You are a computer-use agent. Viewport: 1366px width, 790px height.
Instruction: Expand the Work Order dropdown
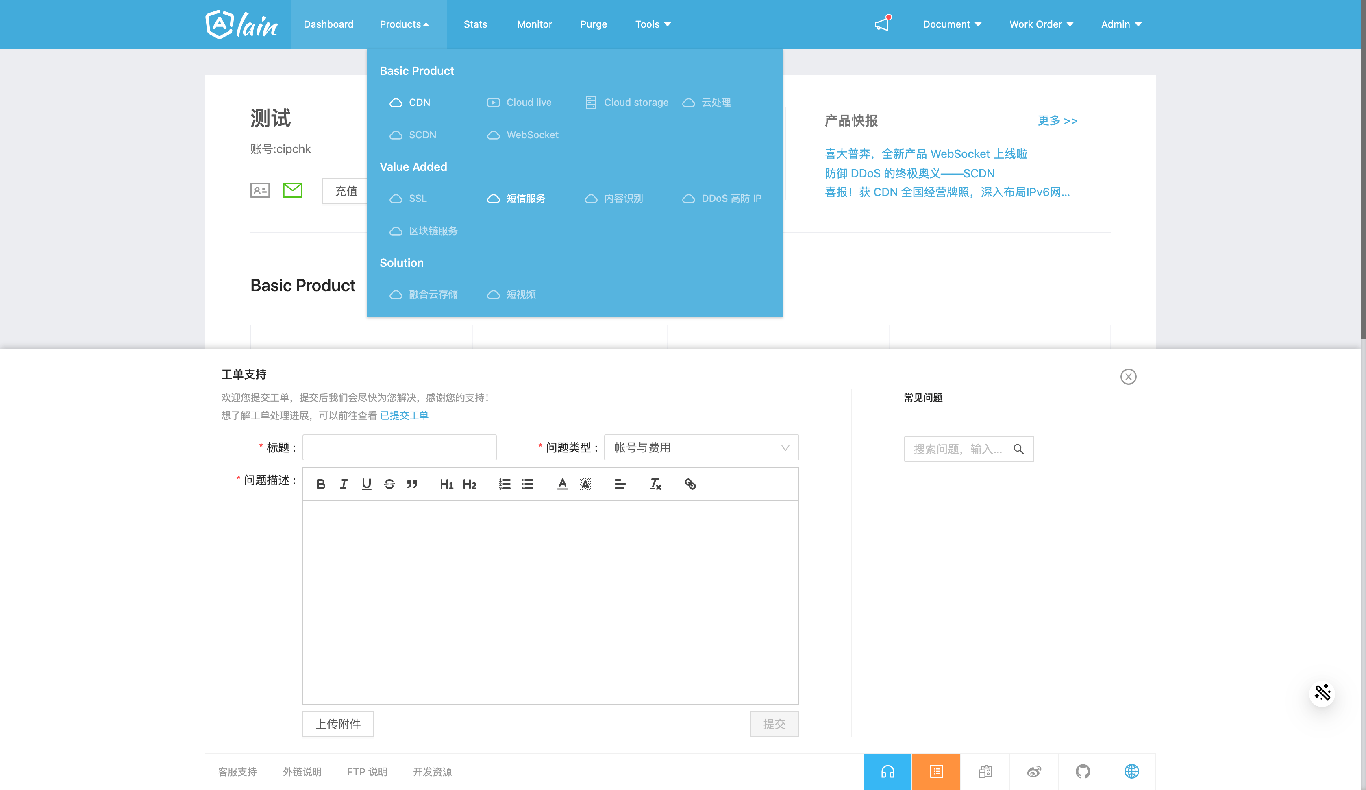click(1041, 24)
